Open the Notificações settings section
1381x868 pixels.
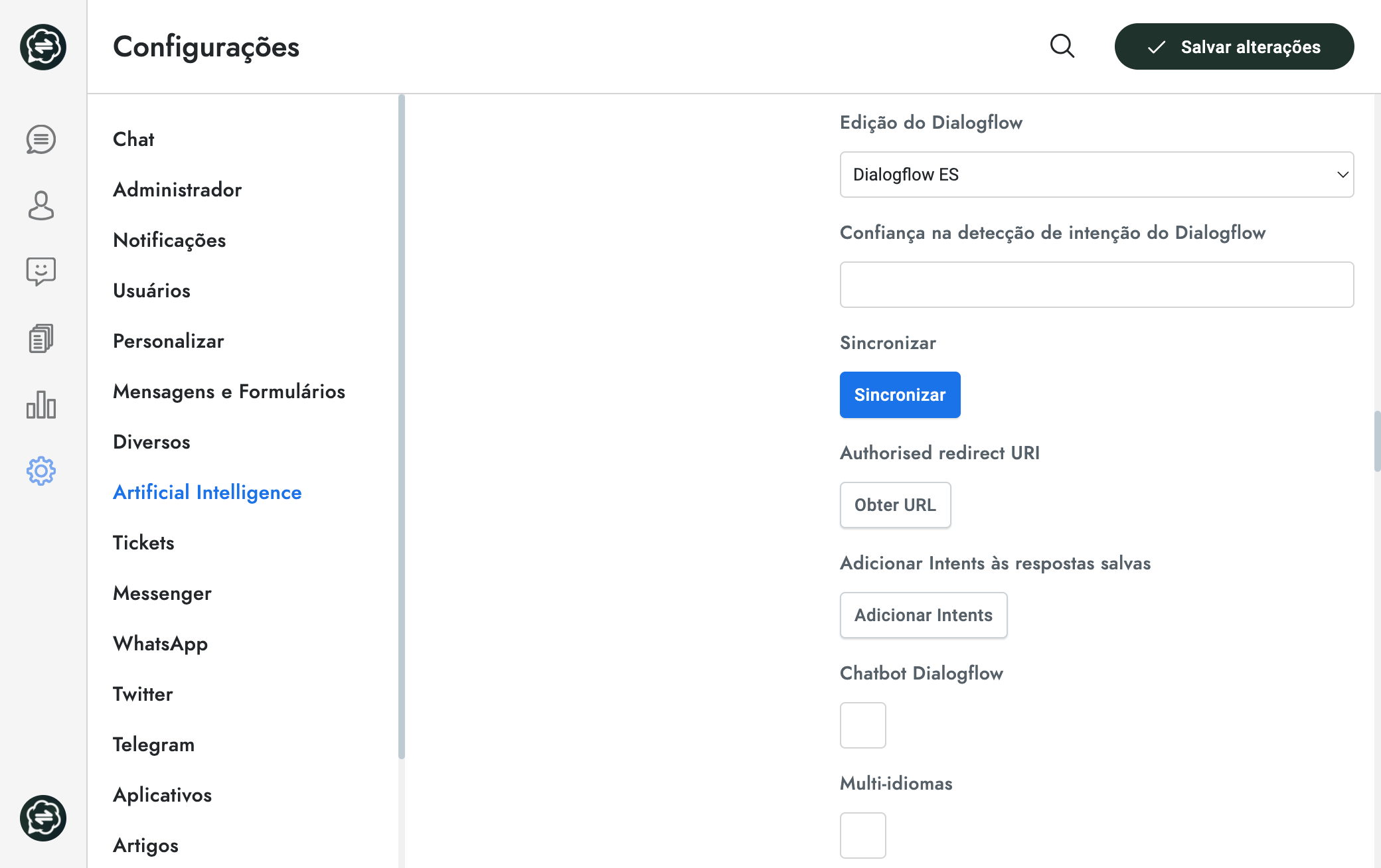[x=169, y=240]
